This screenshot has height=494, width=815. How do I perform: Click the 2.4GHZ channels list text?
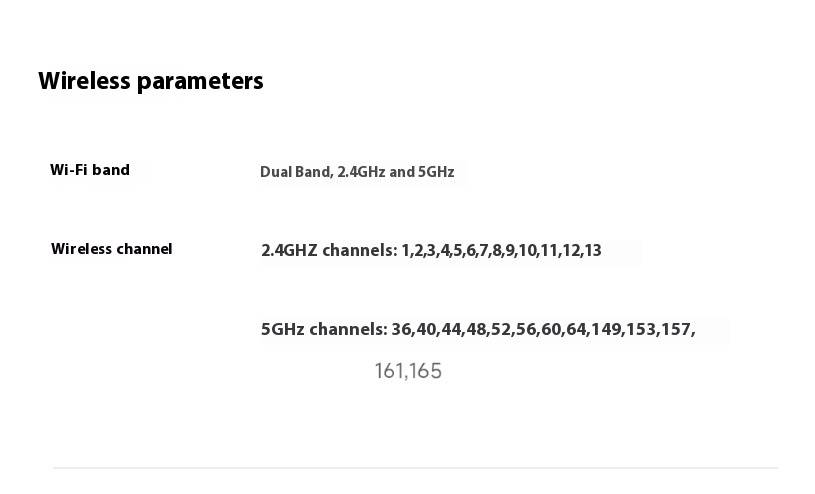pos(431,250)
